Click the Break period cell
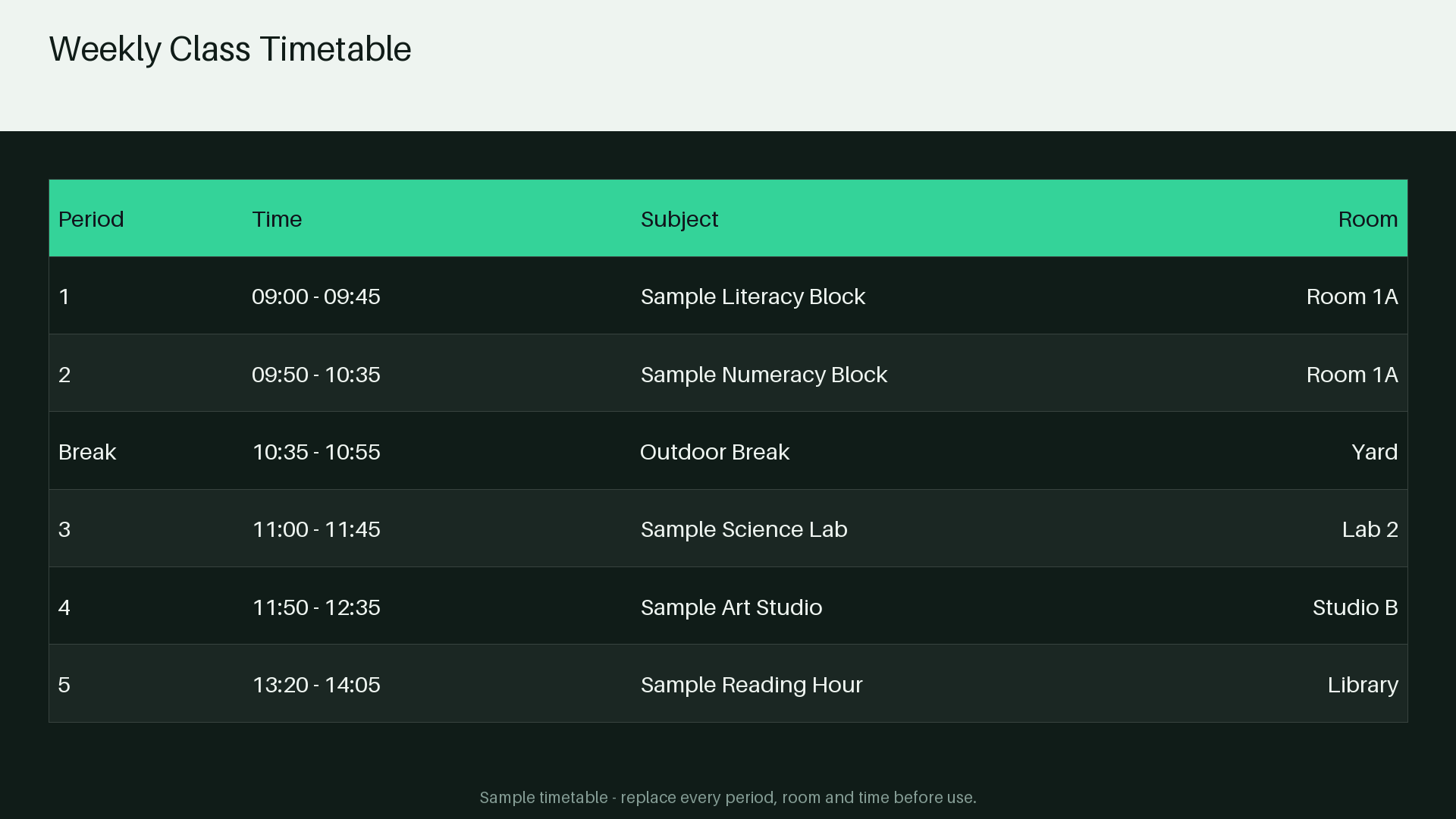 click(x=87, y=452)
